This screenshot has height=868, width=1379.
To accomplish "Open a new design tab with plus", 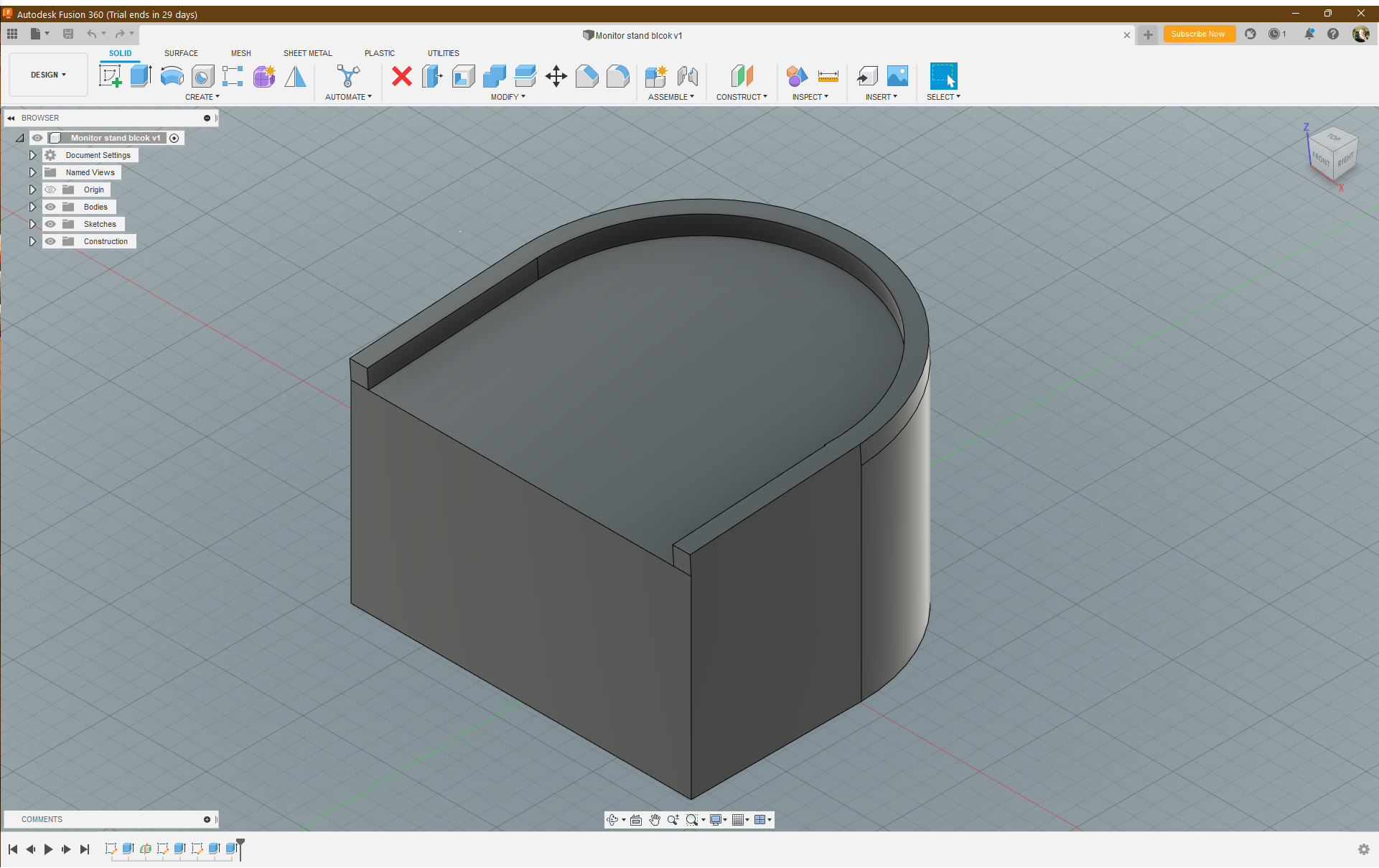I will click(x=1148, y=34).
